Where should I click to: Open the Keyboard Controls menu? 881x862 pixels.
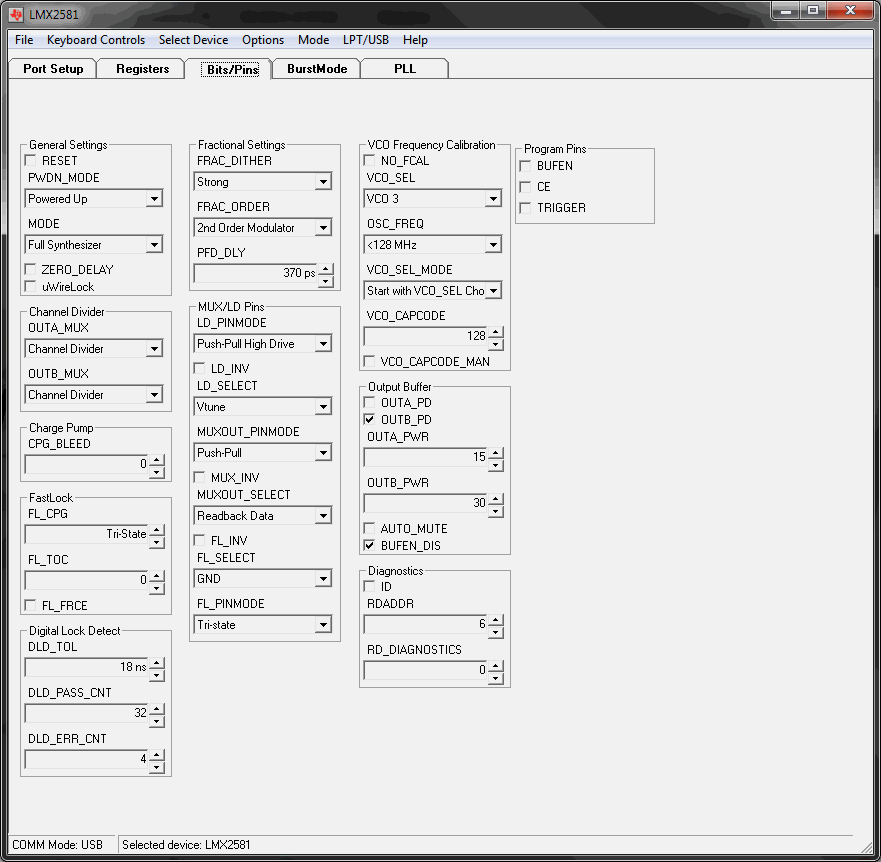click(x=96, y=40)
